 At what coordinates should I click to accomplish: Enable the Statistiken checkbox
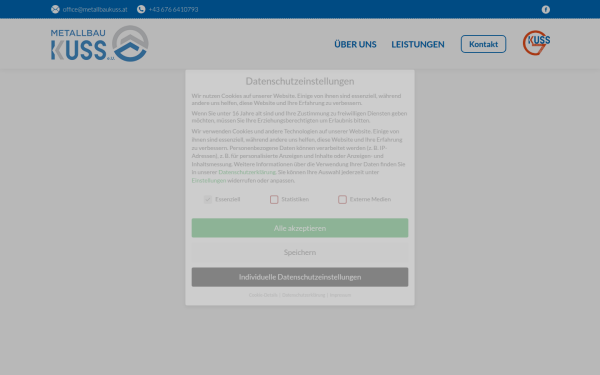pos(274,199)
